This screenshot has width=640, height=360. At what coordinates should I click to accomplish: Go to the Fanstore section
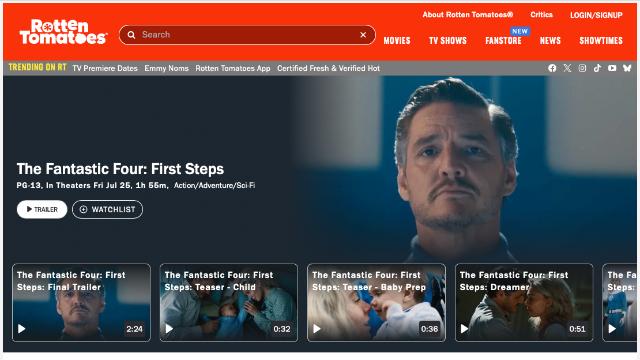click(503, 41)
